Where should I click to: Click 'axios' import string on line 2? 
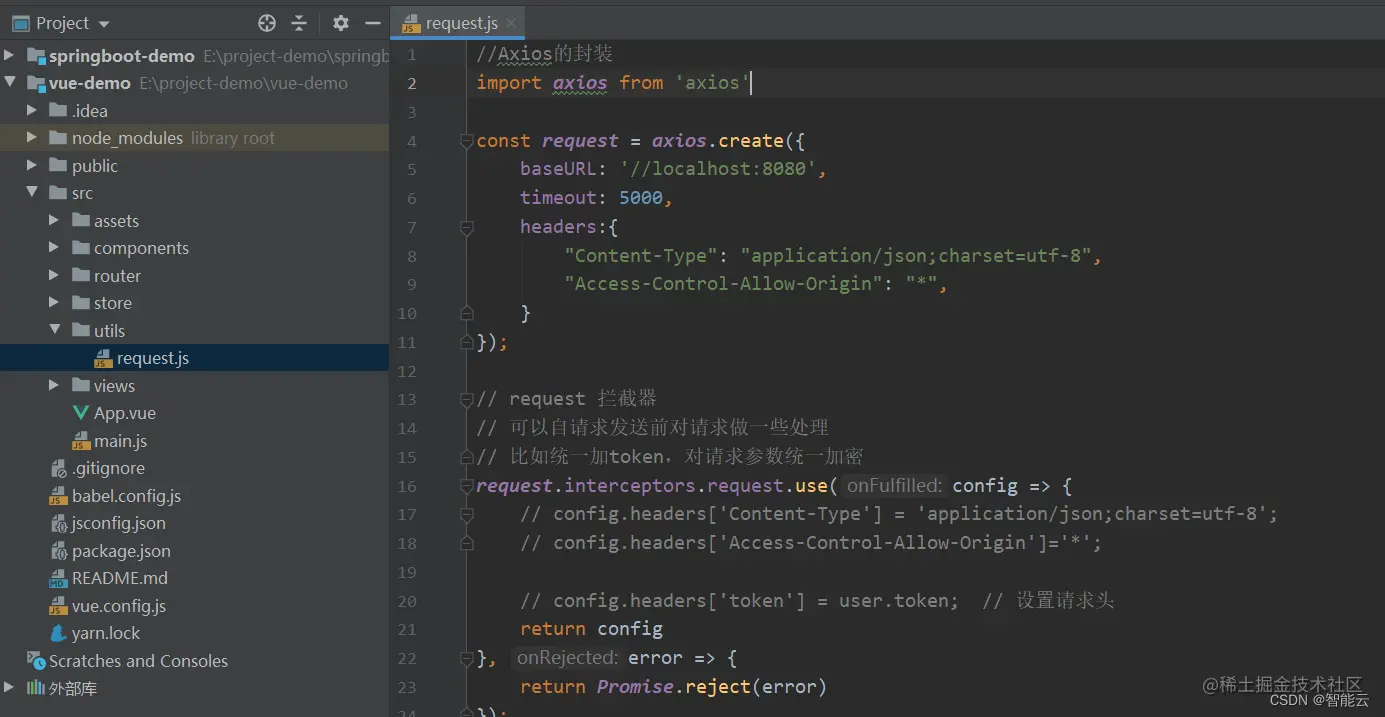click(x=712, y=83)
